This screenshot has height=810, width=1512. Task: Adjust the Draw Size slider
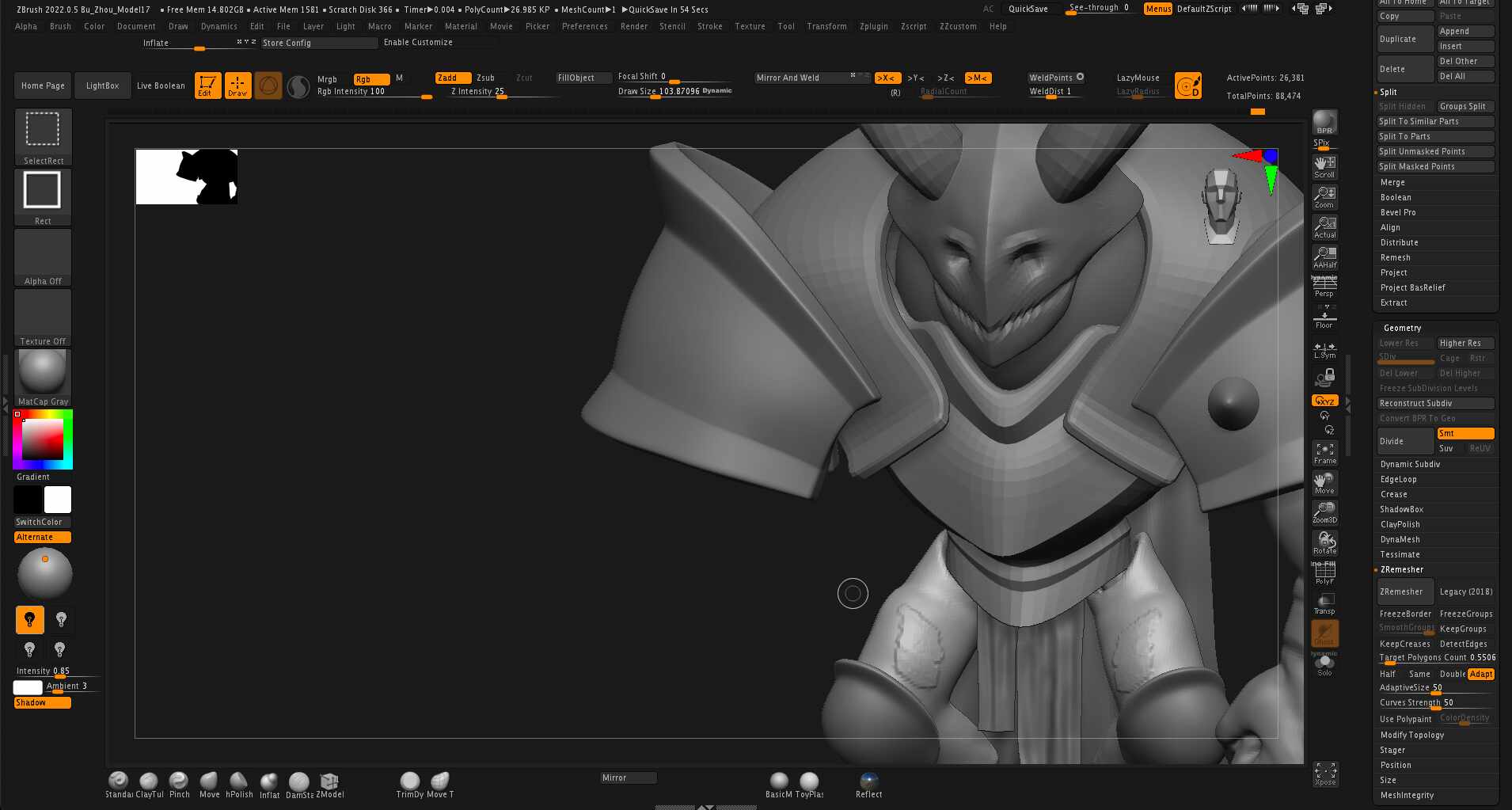674,91
